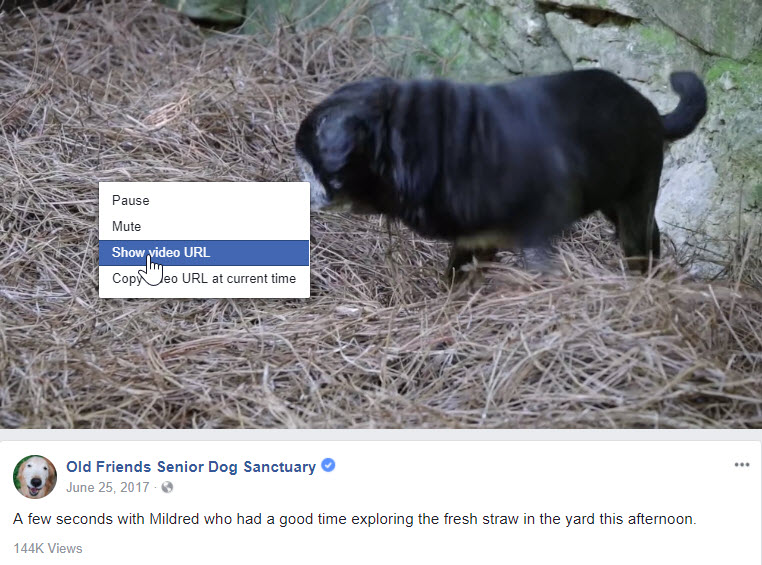The height and width of the screenshot is (565, 762).
Task: Open the June 25, 2017 timestamp link
Action: tap(107, 487)
